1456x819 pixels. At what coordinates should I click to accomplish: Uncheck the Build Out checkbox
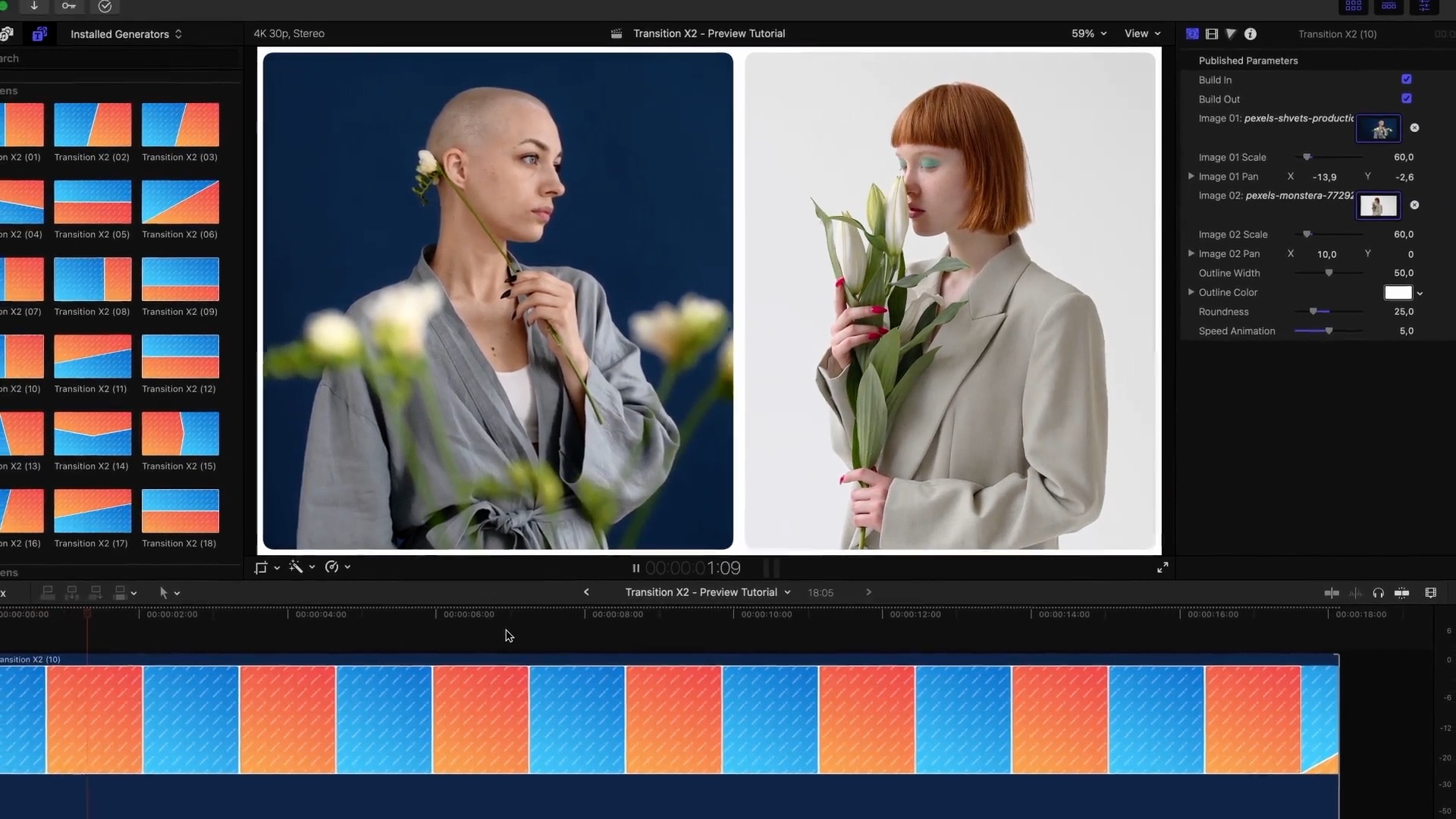pos(1407,99)
